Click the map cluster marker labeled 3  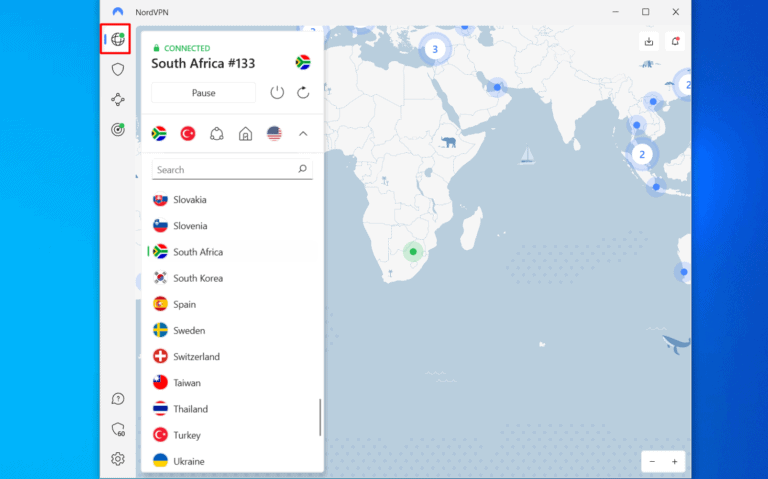pyautogui.click(x=434, y=49)
